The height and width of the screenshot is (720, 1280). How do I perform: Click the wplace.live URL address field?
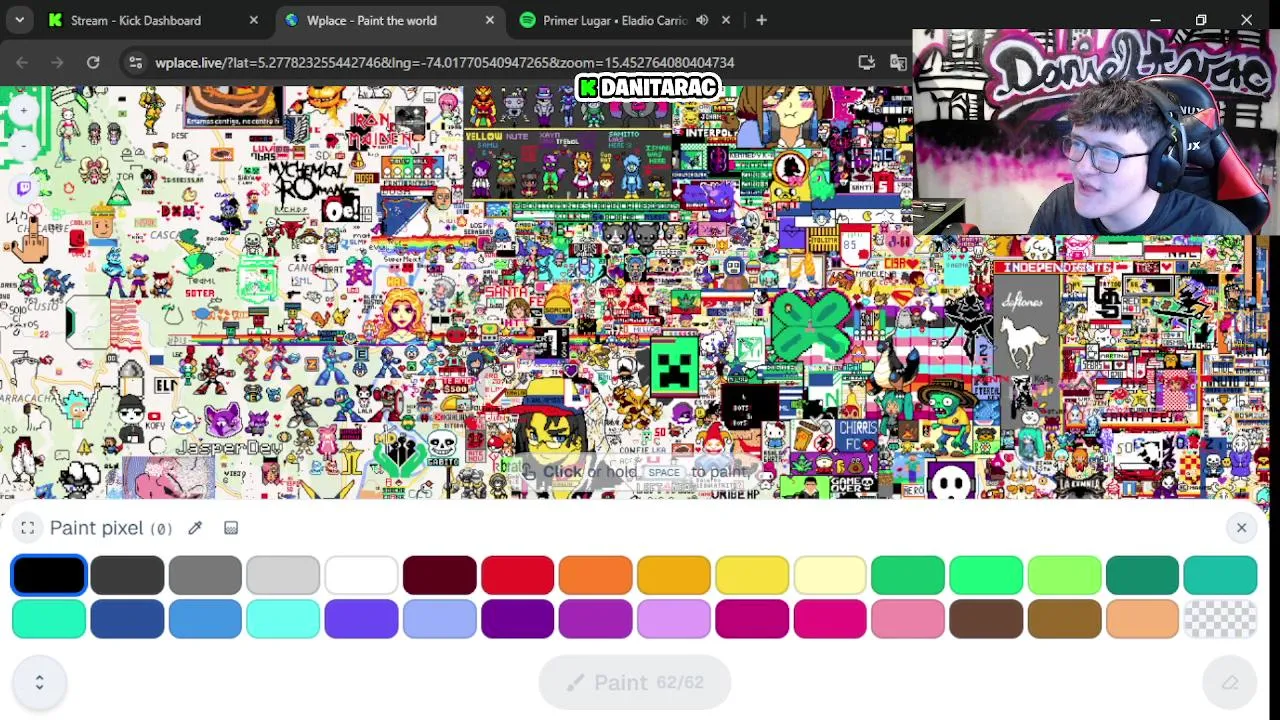click(445, 62)
